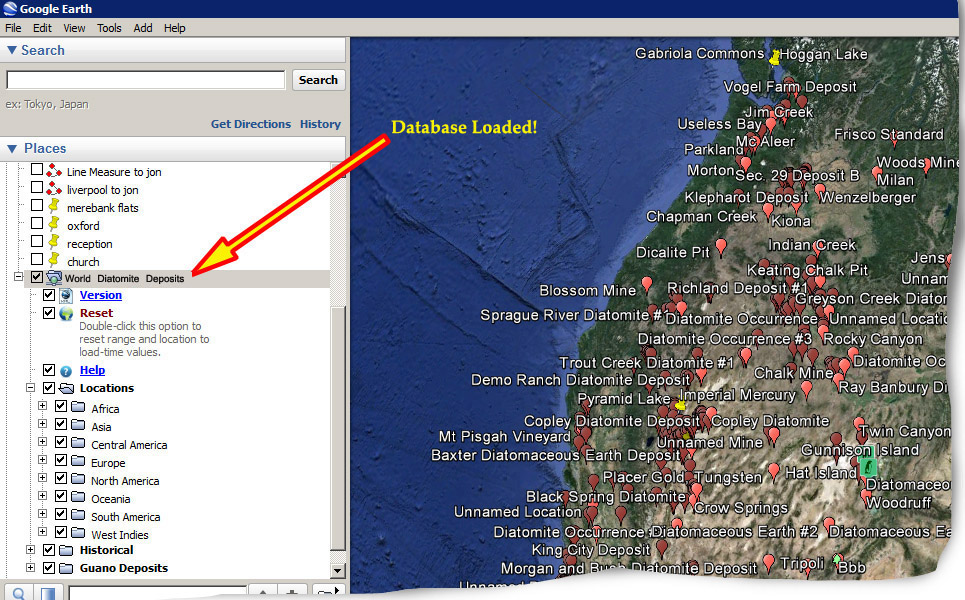965x600 pixels.
Task: Click the Help question mark icon
Action: coord(66,371)
